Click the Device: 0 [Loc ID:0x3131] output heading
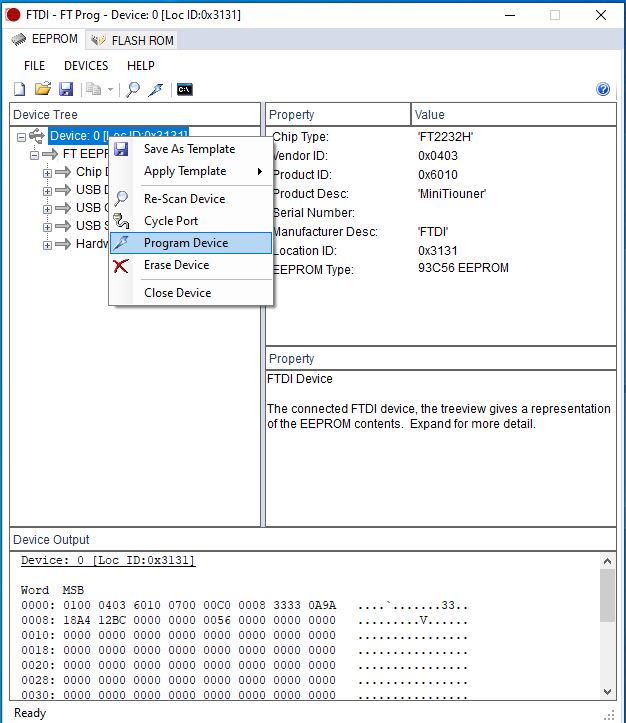626x723 pixels. (108, 560)
